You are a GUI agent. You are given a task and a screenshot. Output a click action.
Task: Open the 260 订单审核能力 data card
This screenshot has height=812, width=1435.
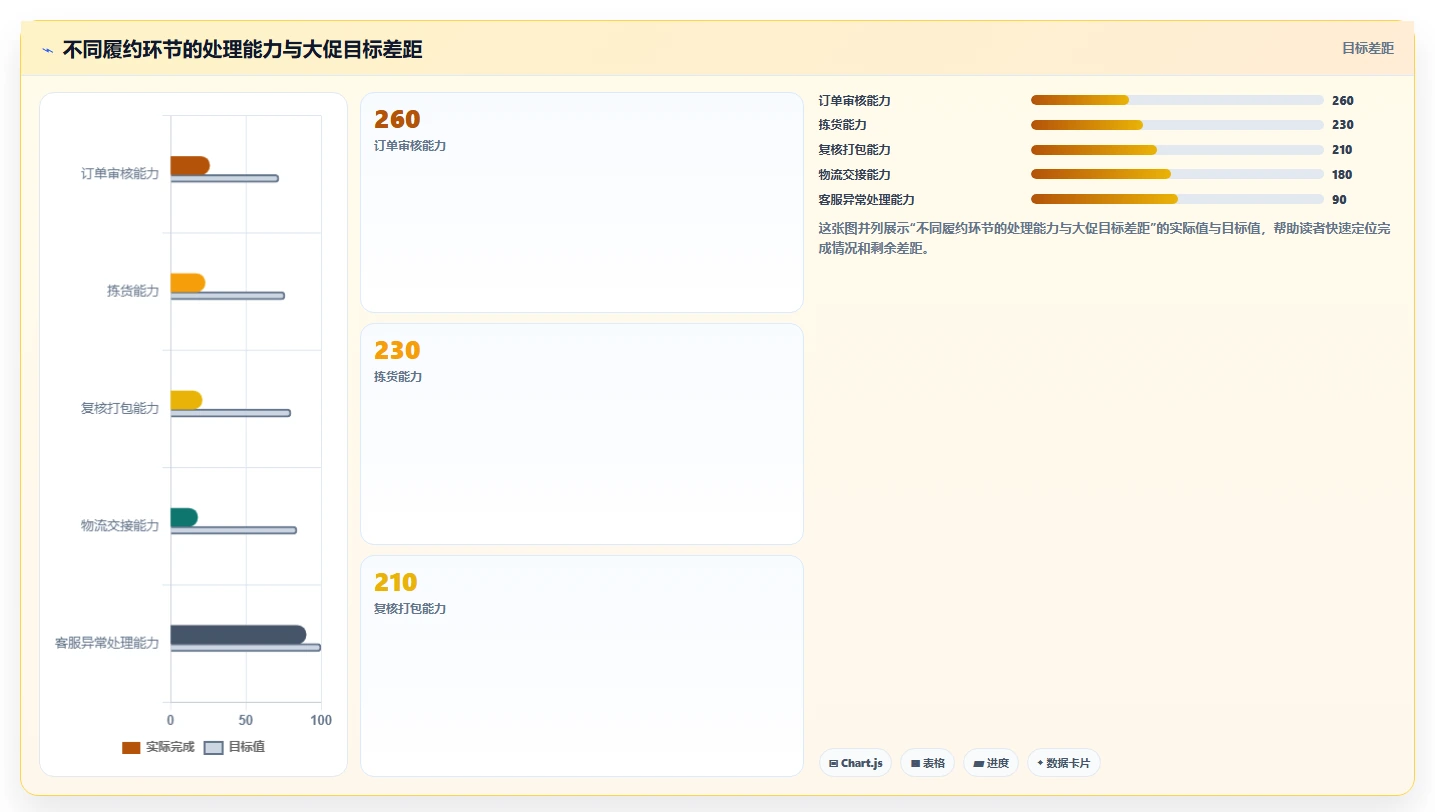point(582,203)
